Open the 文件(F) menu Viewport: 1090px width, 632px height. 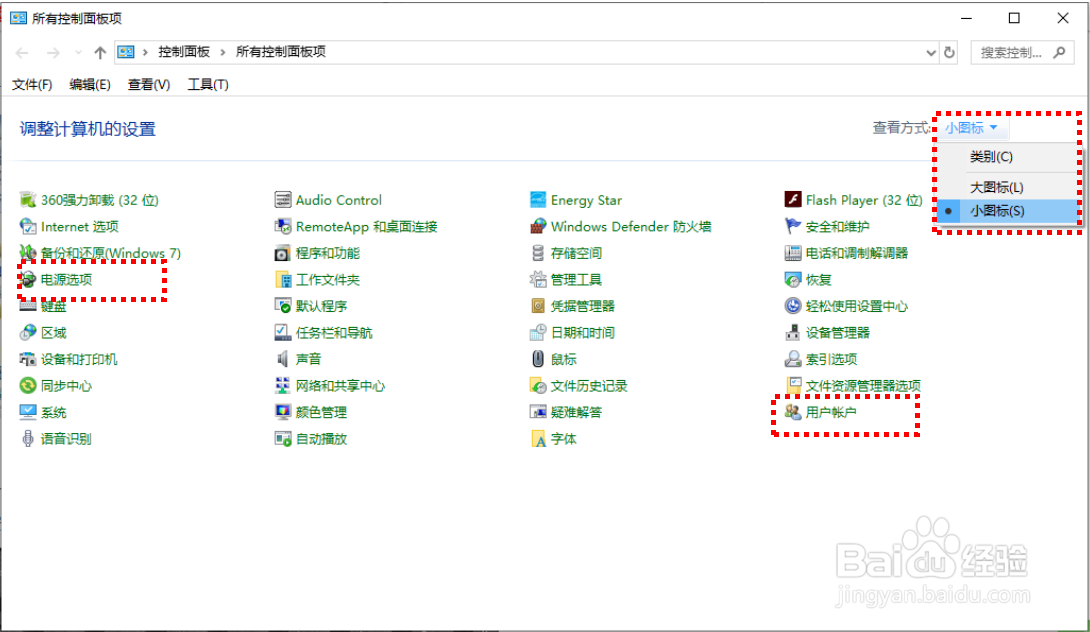pyautogui.click(x=31, y=84)
